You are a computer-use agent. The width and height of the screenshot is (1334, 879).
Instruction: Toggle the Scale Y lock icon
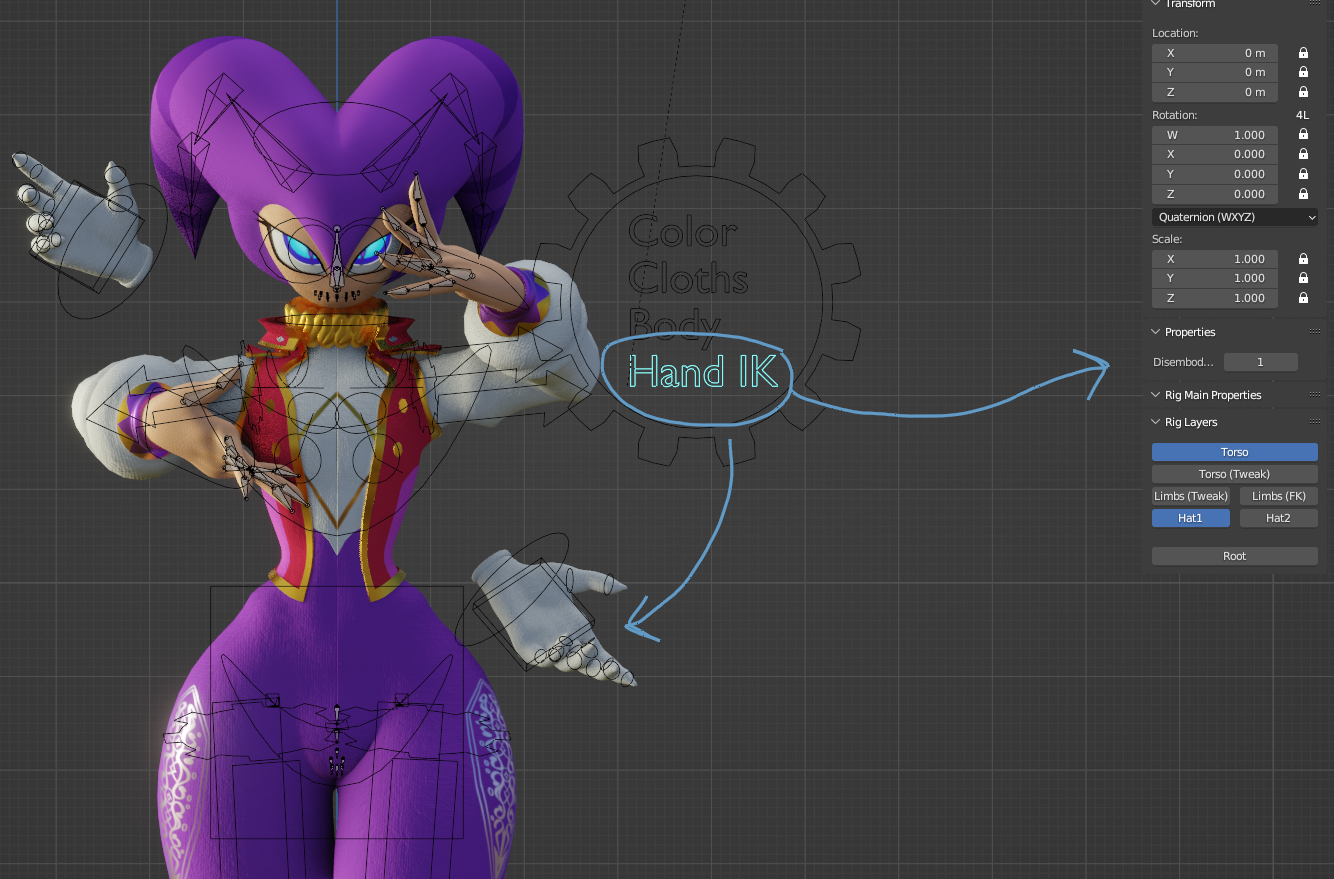[1303, 278]
